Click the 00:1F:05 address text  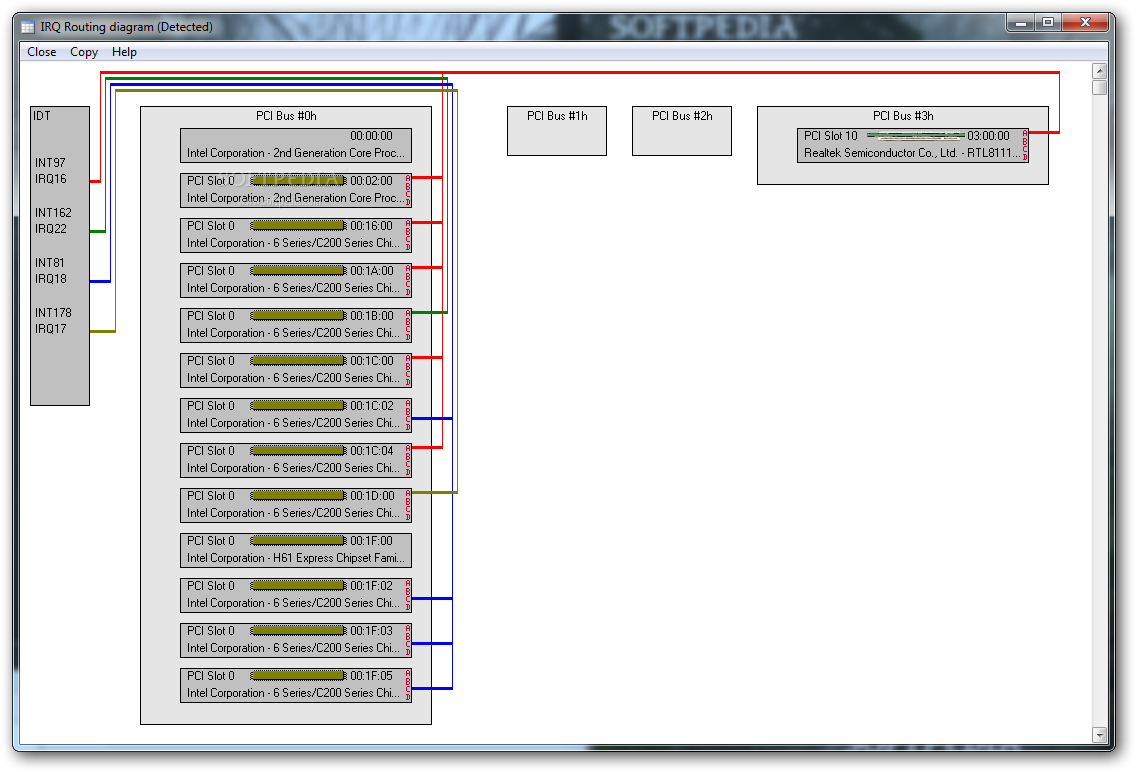tap(372, 676)
